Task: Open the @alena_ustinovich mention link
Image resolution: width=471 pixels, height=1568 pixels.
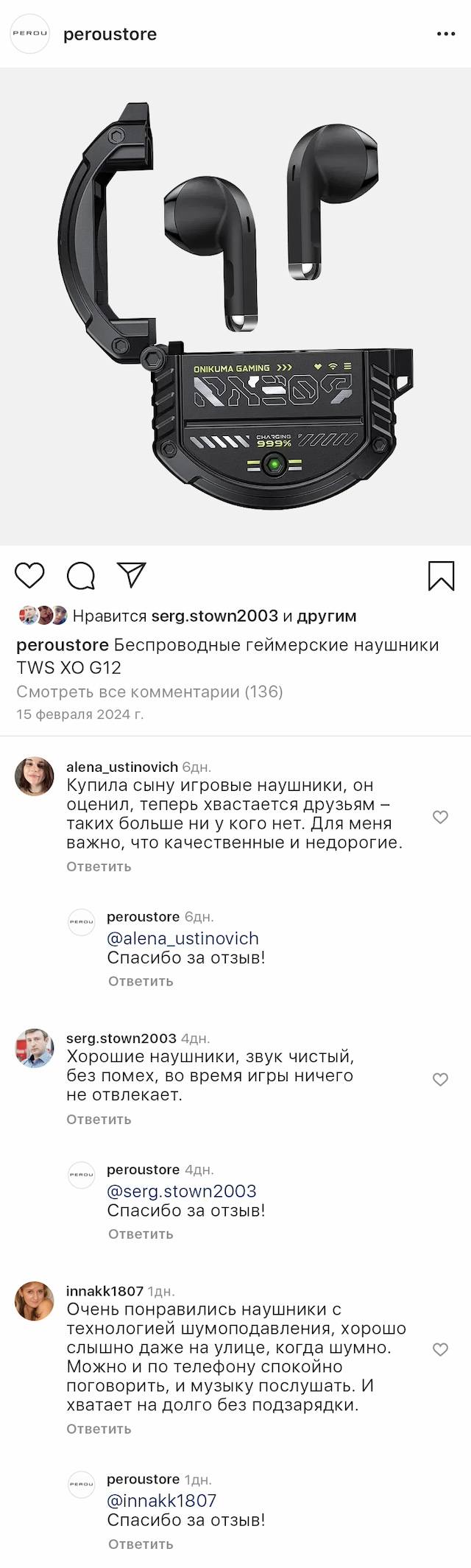Action: [x=183, y=938]
